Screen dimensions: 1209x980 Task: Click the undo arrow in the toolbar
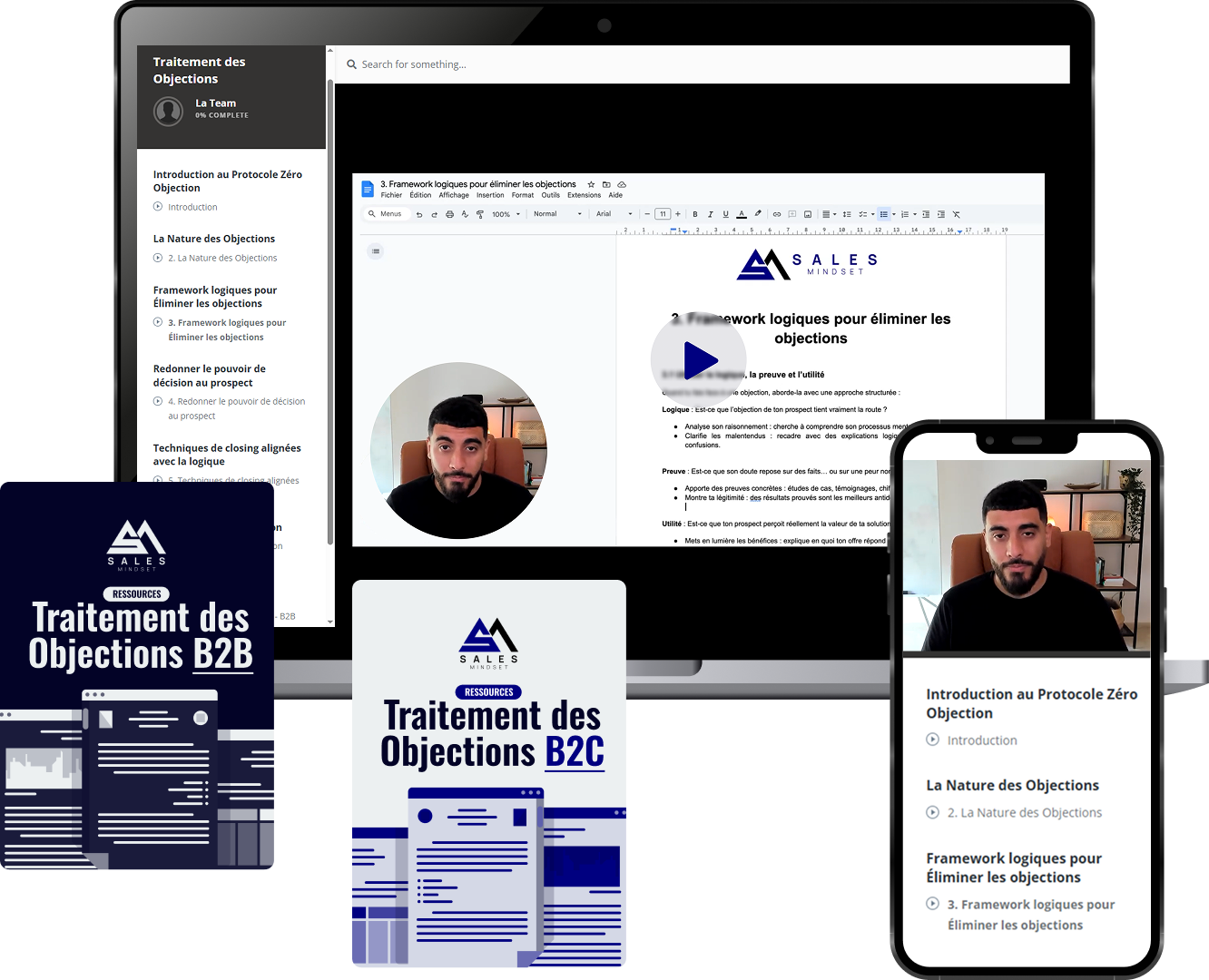click(x=419, y=215)
